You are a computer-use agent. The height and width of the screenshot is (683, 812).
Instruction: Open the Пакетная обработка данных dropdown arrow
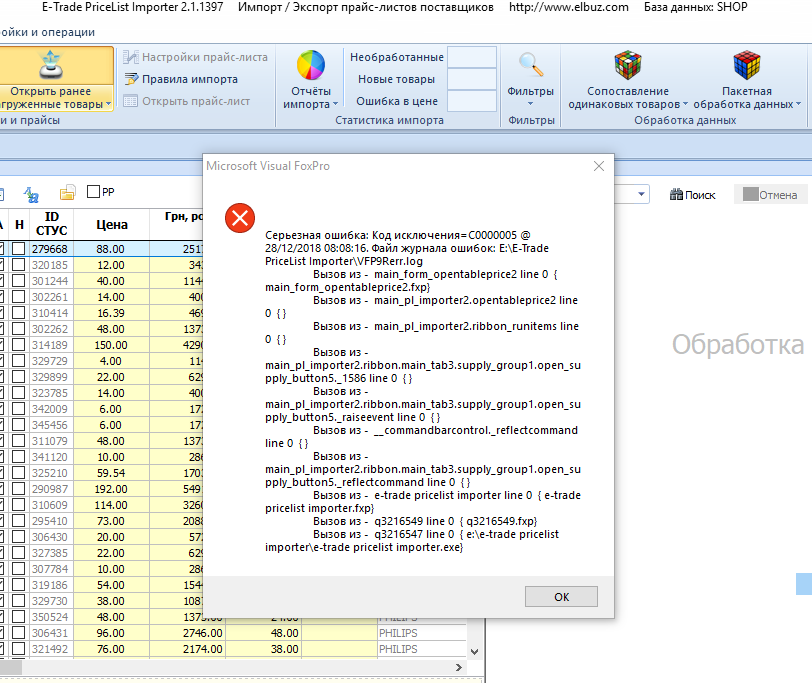[798, 104]
